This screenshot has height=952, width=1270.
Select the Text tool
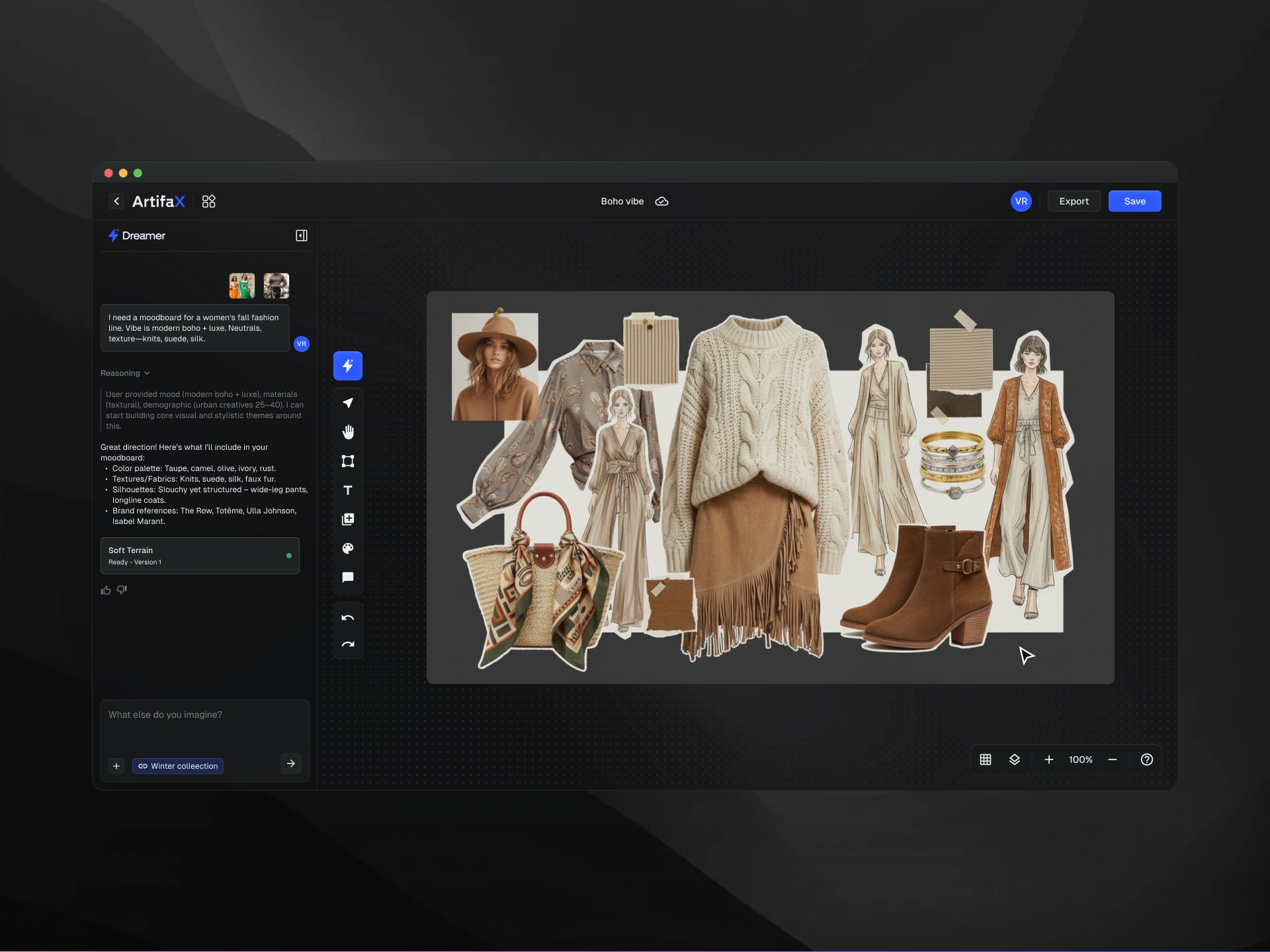coord(347,490)
